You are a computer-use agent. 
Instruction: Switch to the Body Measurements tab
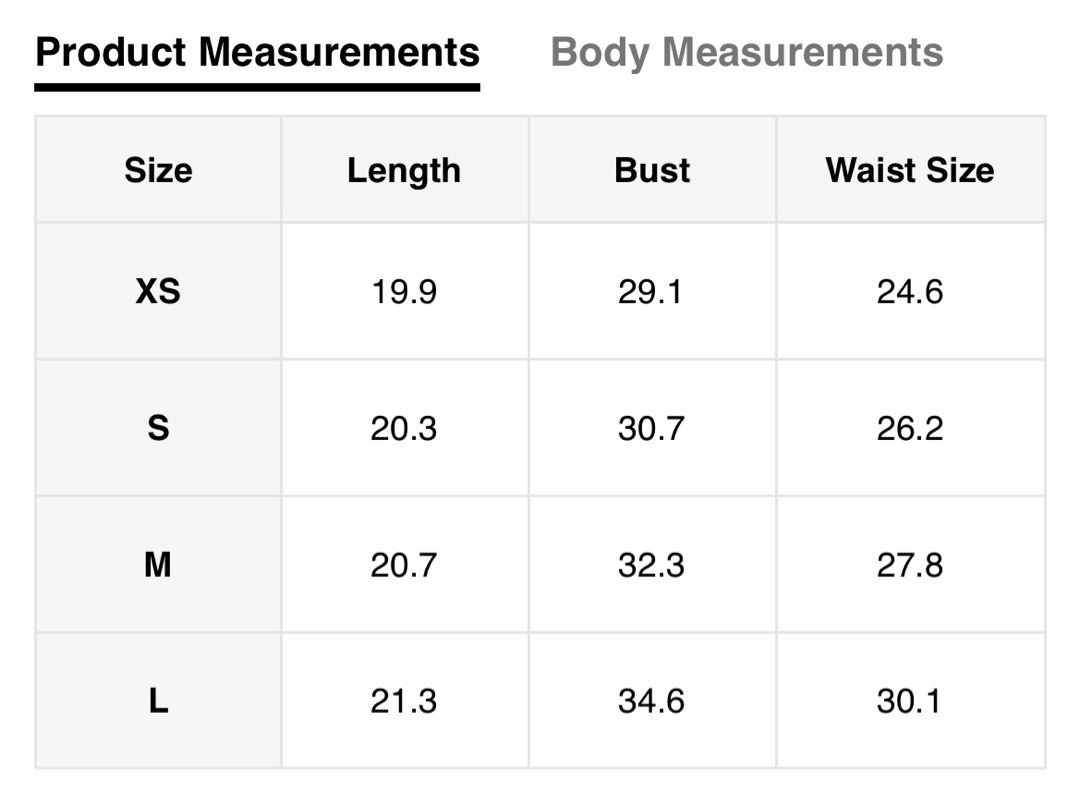coord(747,53)
